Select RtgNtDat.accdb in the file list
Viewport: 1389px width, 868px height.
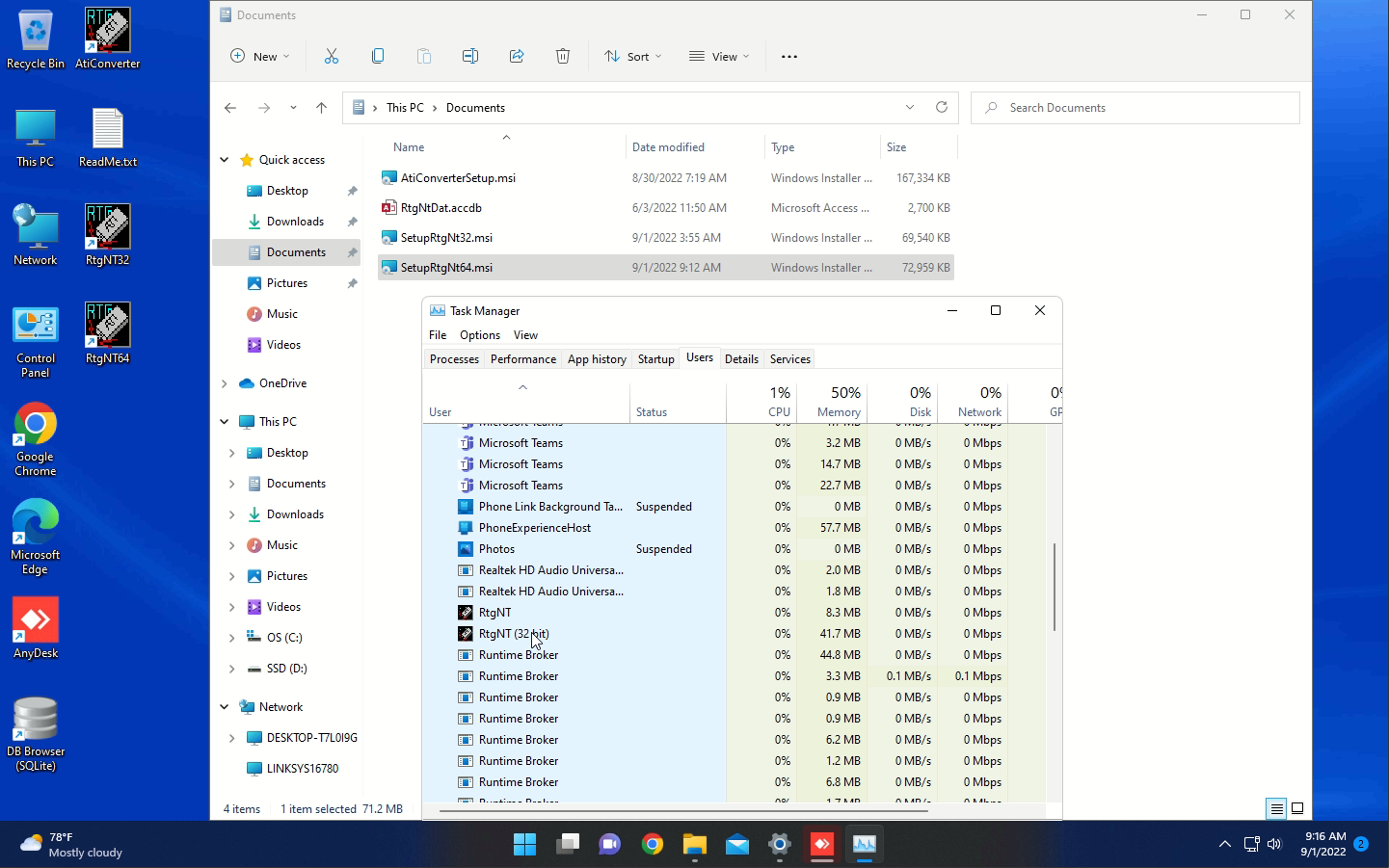(x=666, y=208)
